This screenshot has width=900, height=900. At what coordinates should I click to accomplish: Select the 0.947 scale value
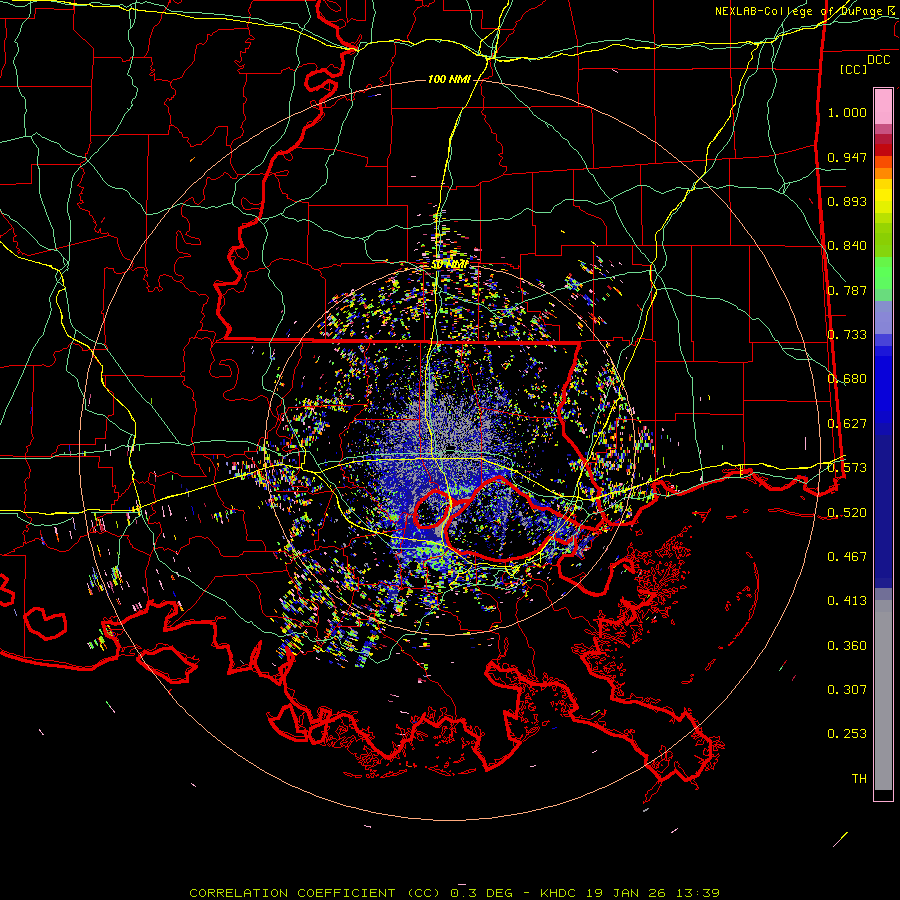pyautogui.click(x=847, y=157)
